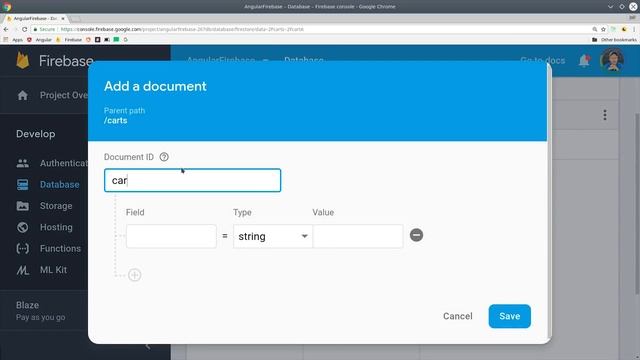Open Other bookmarks folder

(614, 40)
